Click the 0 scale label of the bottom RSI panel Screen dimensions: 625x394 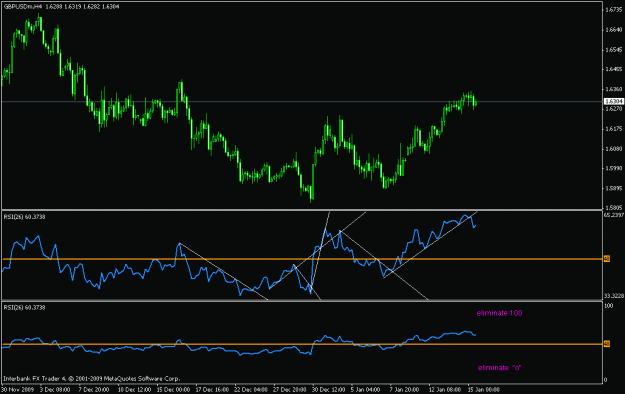tap(606, 380)
